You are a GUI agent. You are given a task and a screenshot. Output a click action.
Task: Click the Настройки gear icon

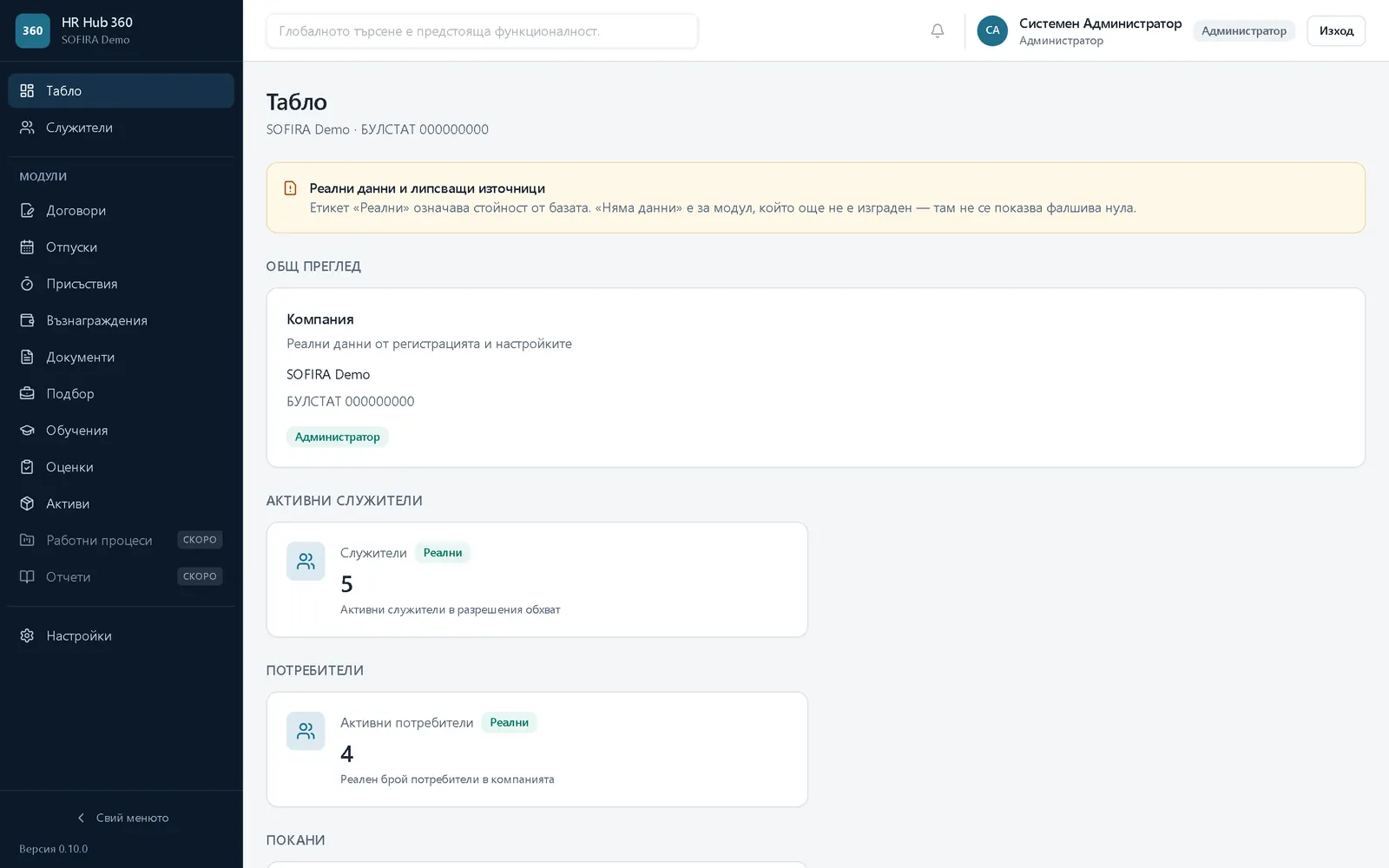tap(27, 635)
